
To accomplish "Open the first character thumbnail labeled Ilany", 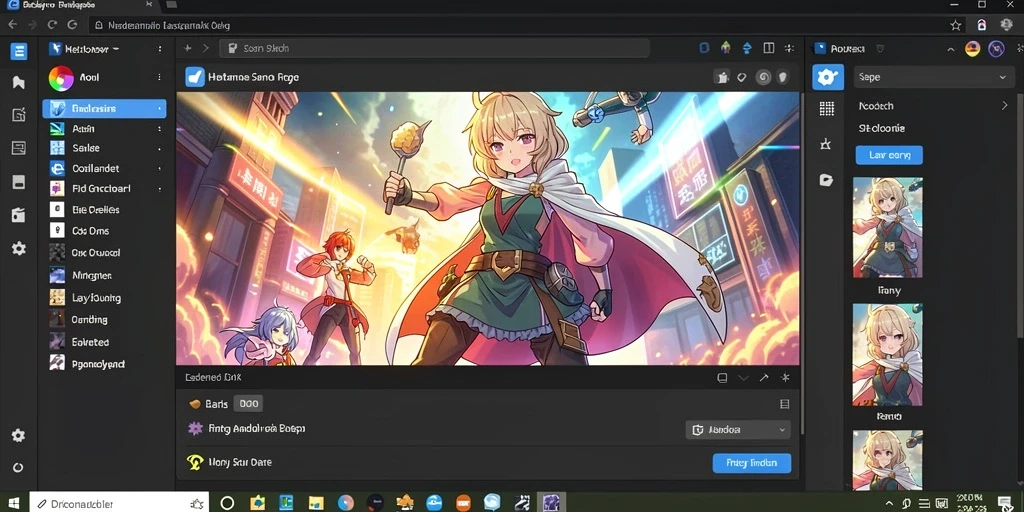I will coord(888,228).
